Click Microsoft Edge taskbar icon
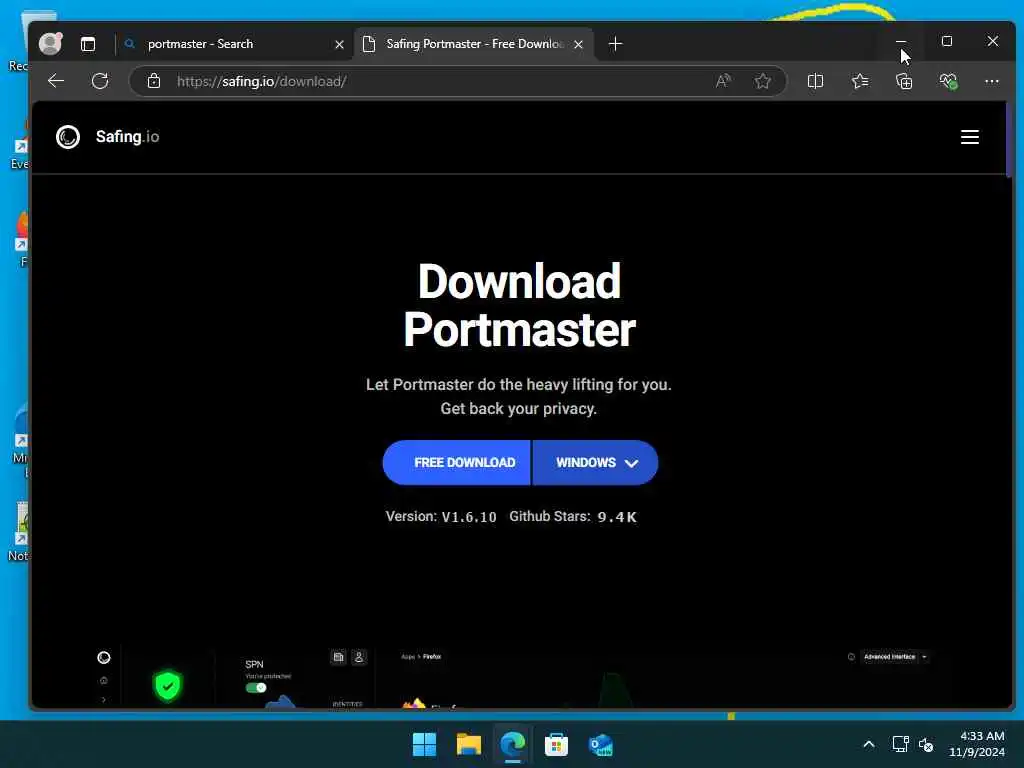Screen dimensions: 1024x768 pos(513,744)
